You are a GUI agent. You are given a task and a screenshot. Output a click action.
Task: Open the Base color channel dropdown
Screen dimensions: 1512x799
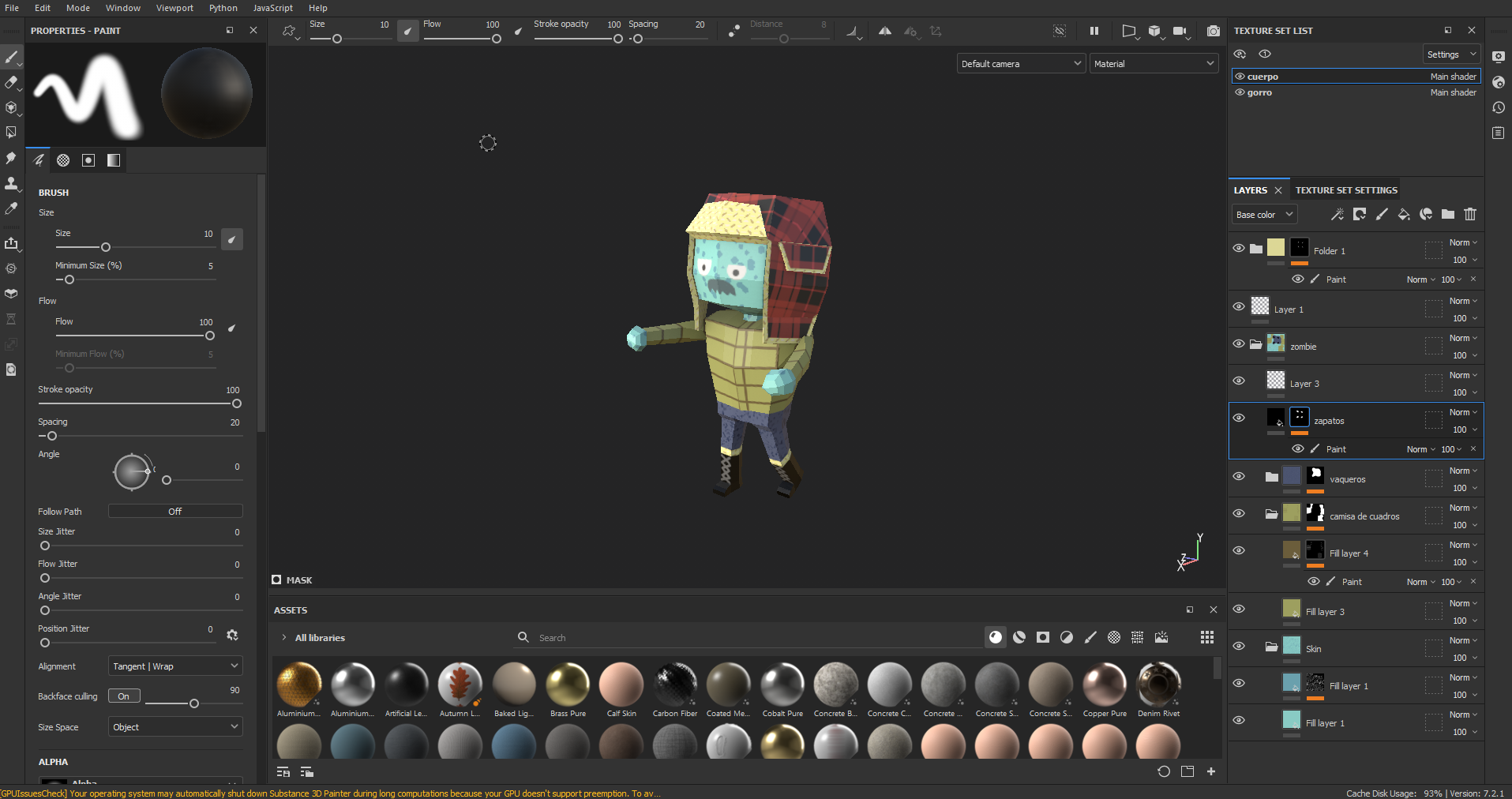[x=1264, y=215]
